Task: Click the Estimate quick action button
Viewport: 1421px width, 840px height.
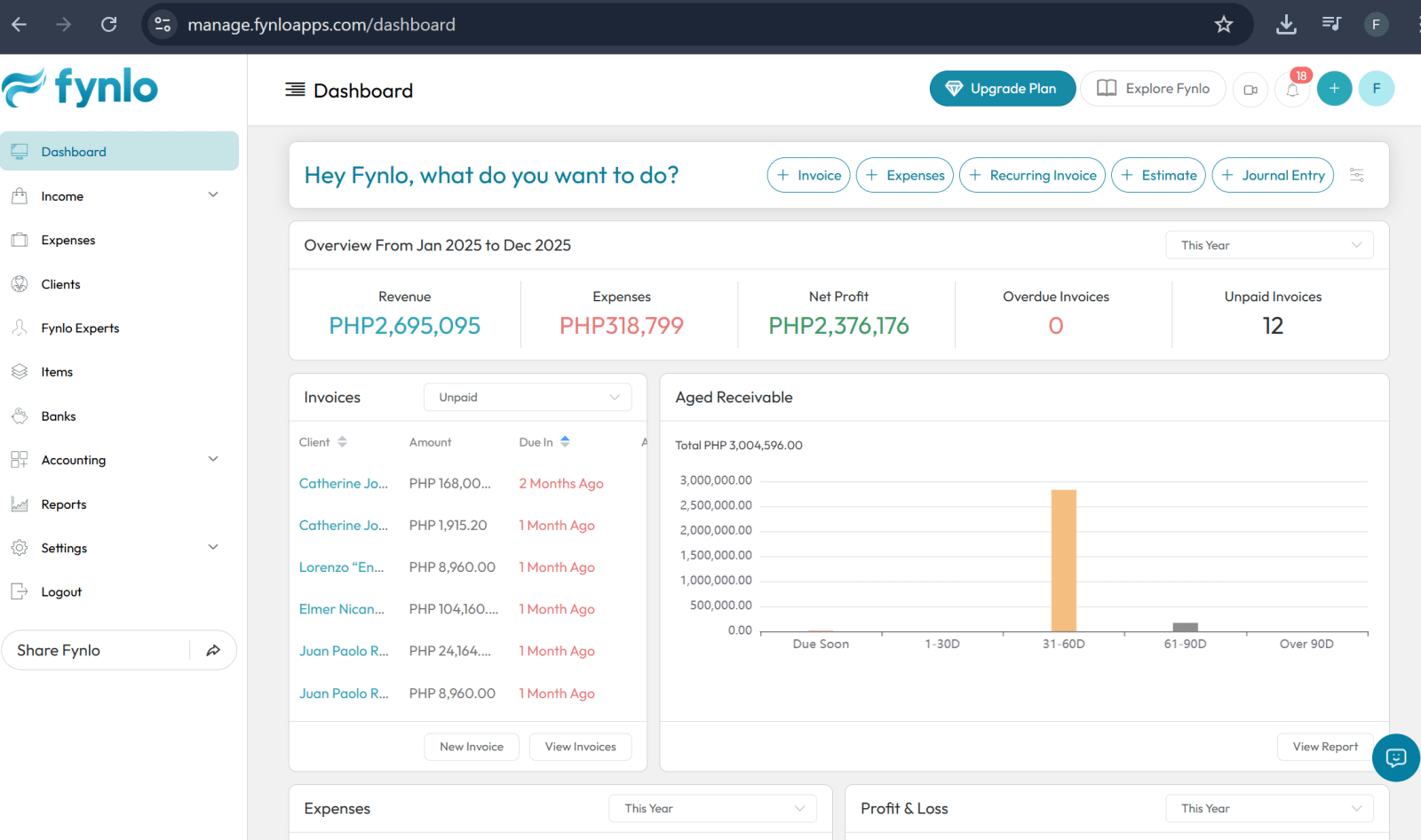Action: pos(1159,175)
